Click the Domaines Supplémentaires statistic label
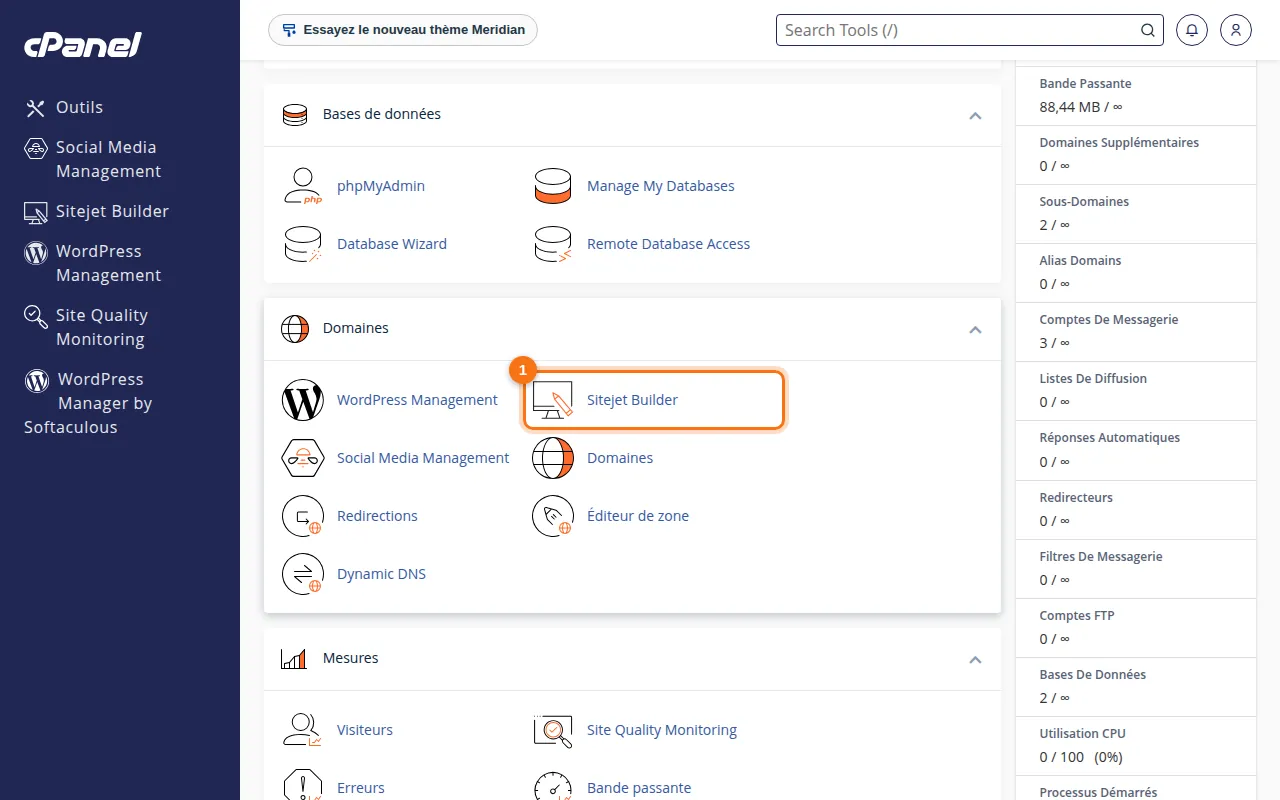 click(1119, 143)
